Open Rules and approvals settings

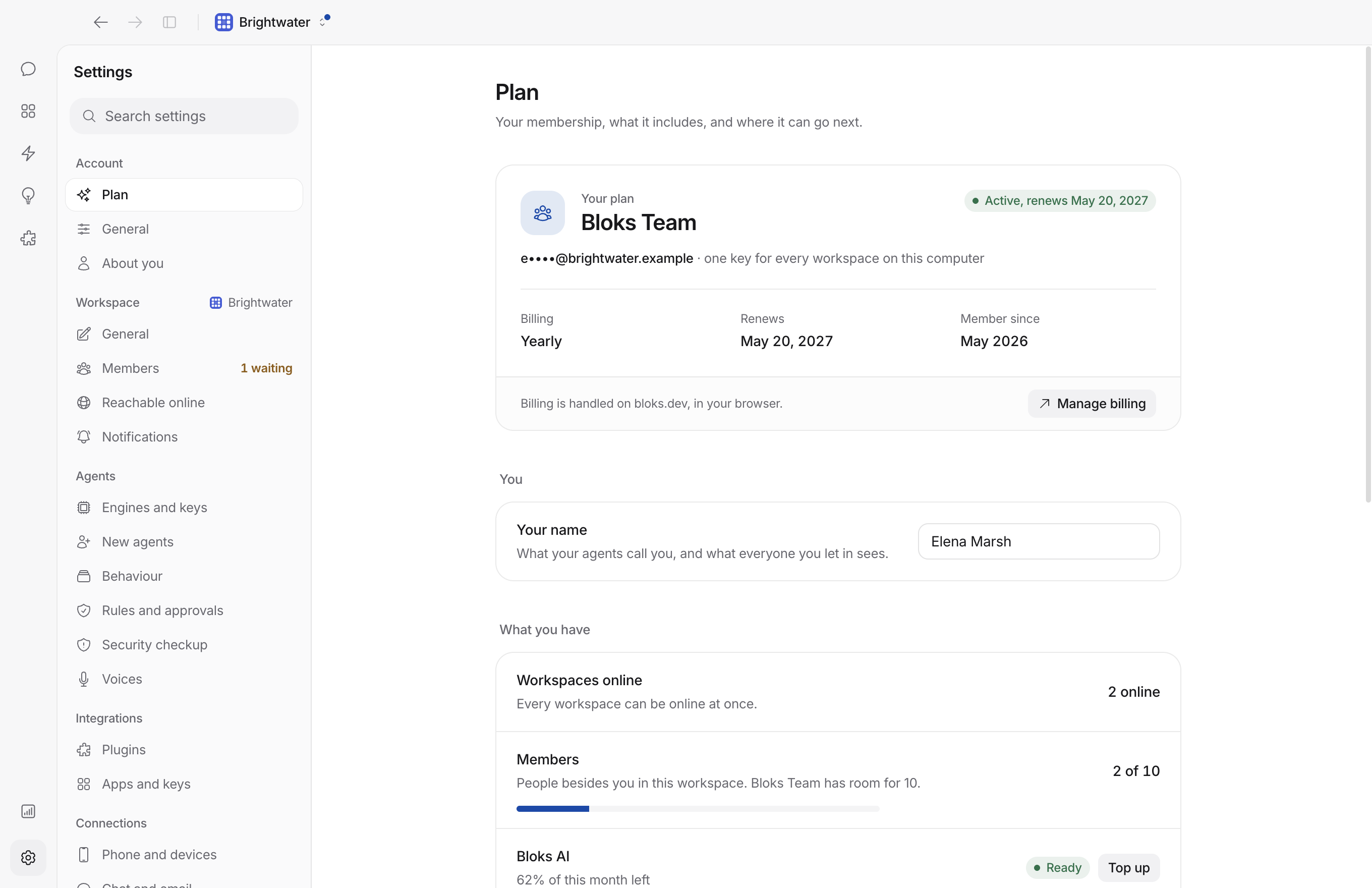pos(184,610)
